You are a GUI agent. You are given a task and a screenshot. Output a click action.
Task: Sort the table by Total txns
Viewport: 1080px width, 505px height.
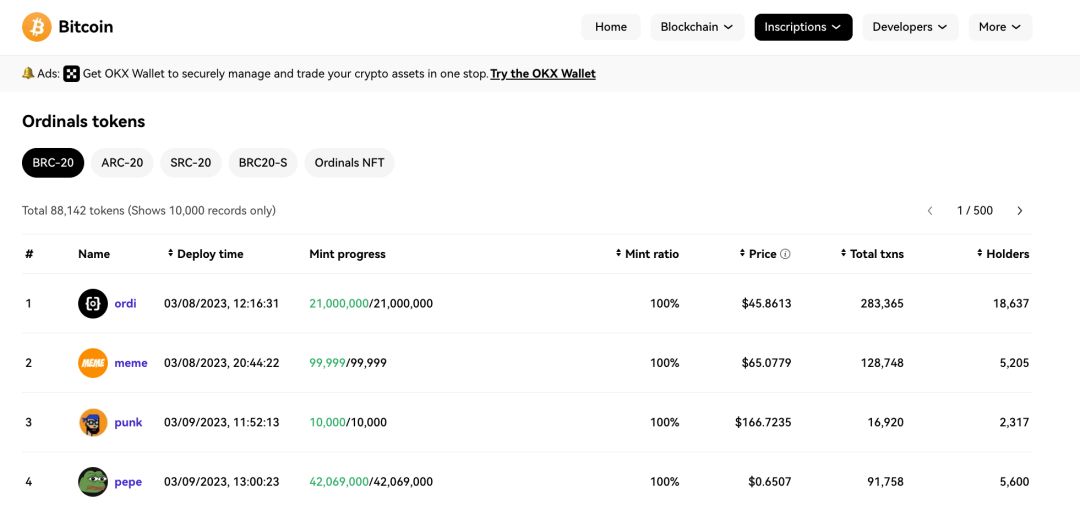(x=872, y=254)
